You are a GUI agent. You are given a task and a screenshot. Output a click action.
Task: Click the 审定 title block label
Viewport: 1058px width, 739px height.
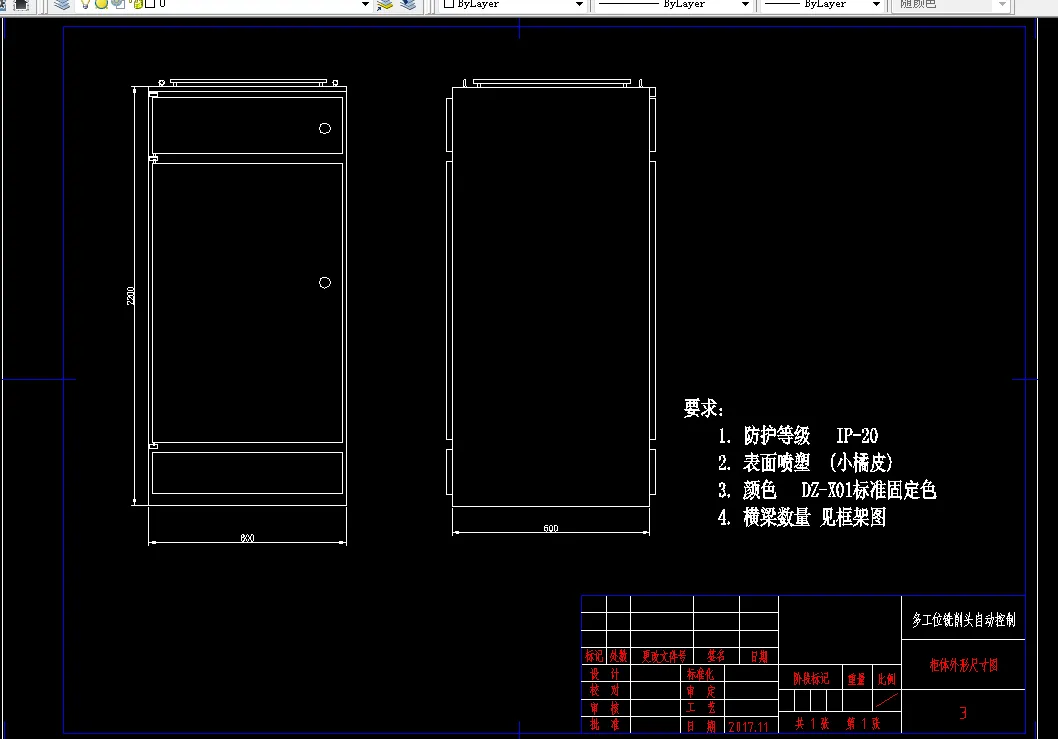point(701,691)
